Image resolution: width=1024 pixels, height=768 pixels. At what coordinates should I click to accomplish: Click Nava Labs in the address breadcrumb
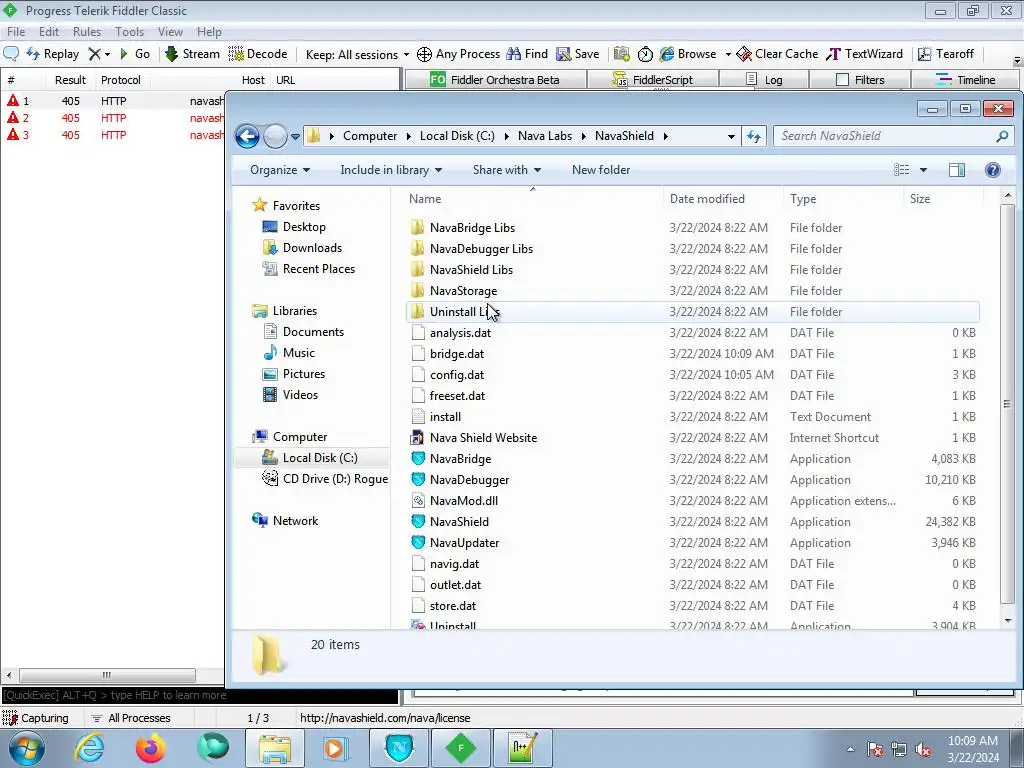(545, 136)
